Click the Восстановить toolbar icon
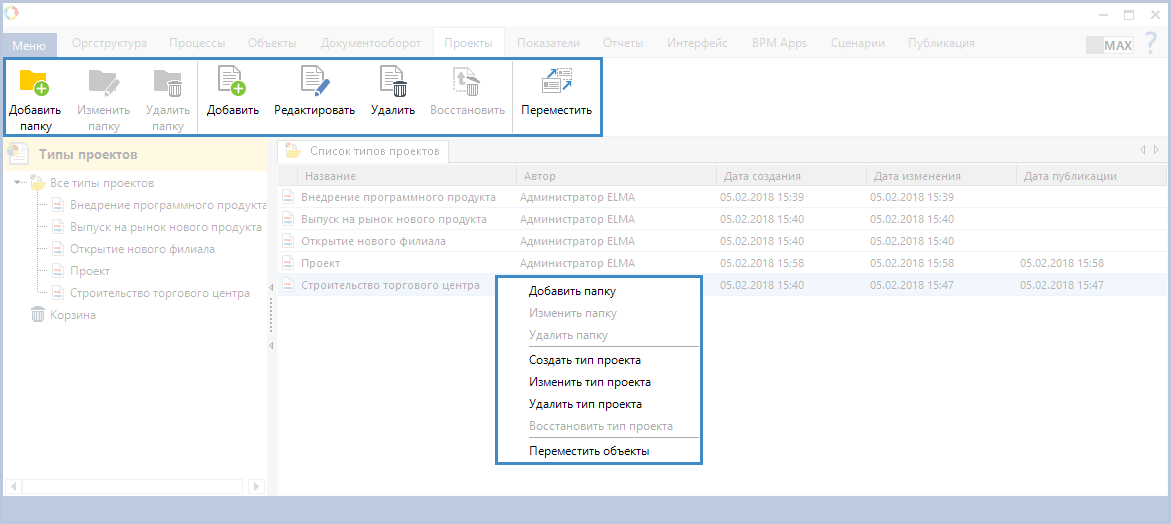Viewport: 1171px width, 524px height. [x=467, y=82]
